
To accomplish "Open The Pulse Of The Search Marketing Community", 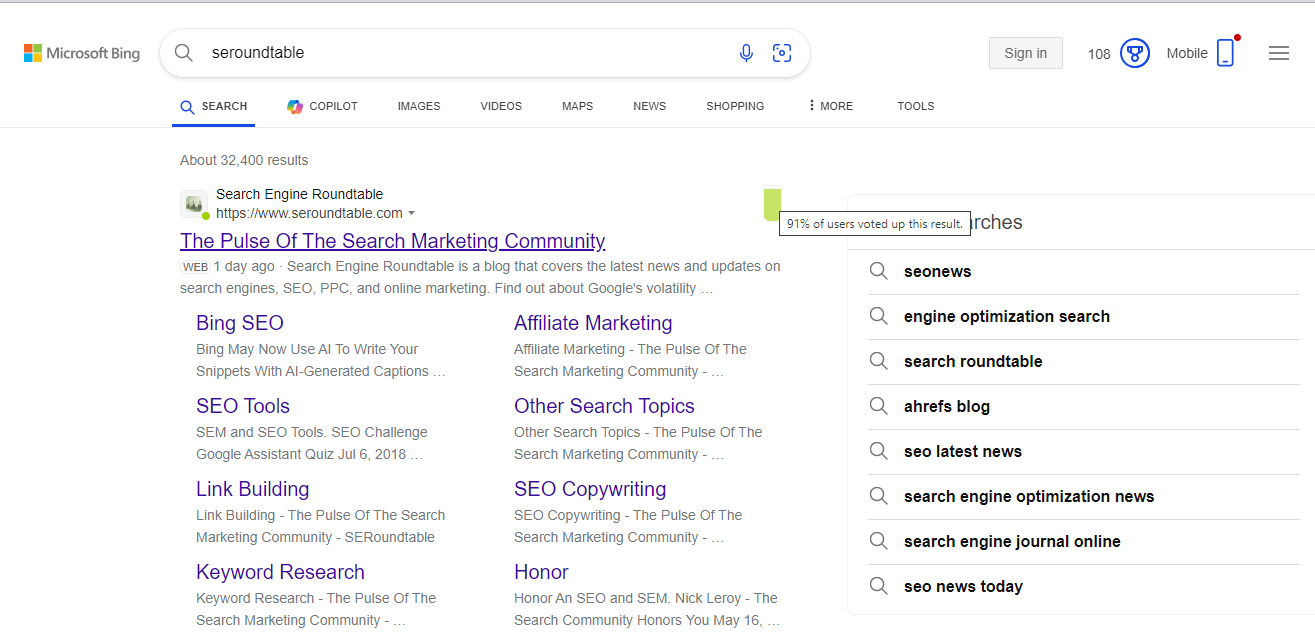I will click(392, 241).
